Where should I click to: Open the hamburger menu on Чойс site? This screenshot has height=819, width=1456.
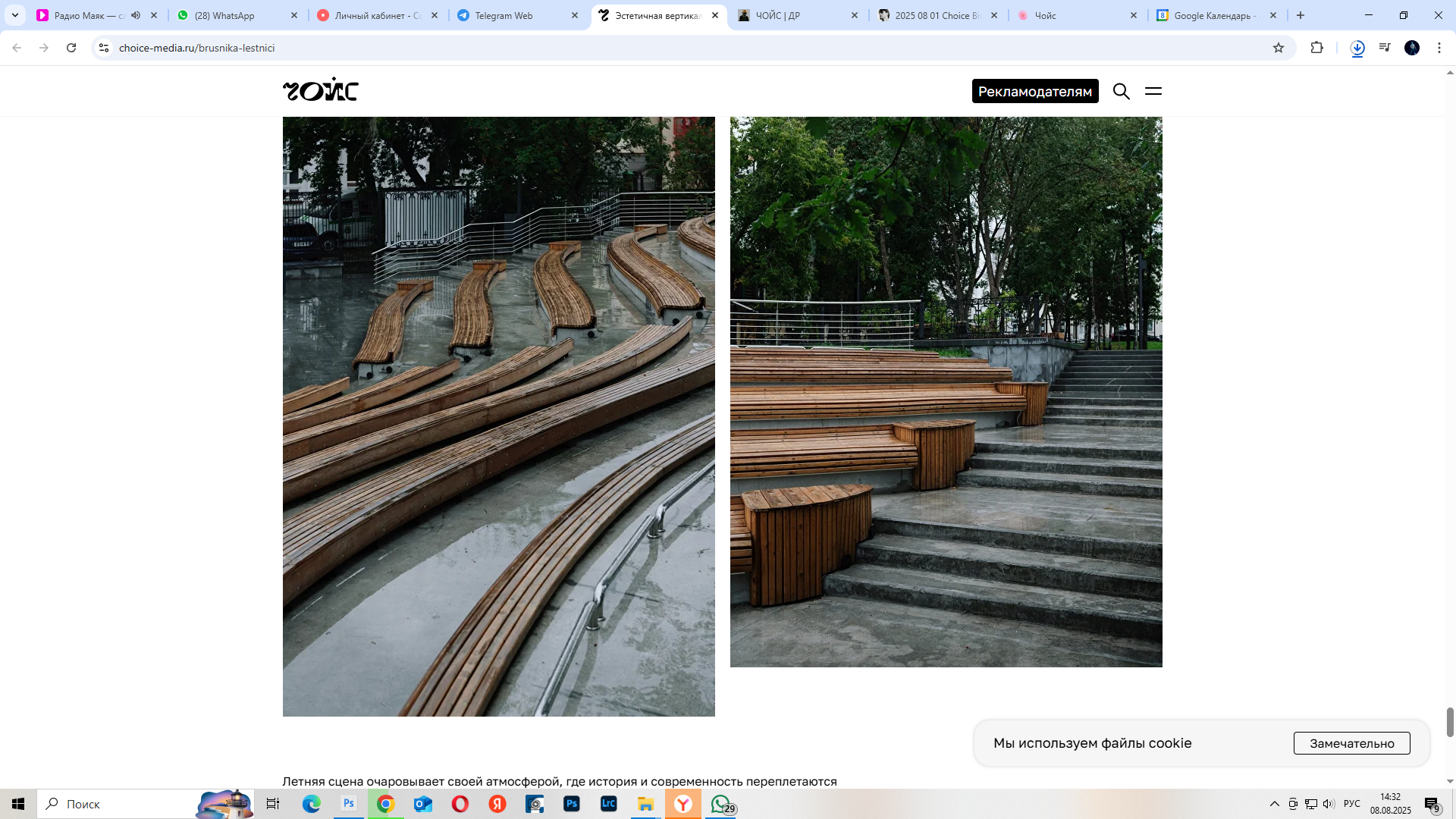coord(1153,91)
